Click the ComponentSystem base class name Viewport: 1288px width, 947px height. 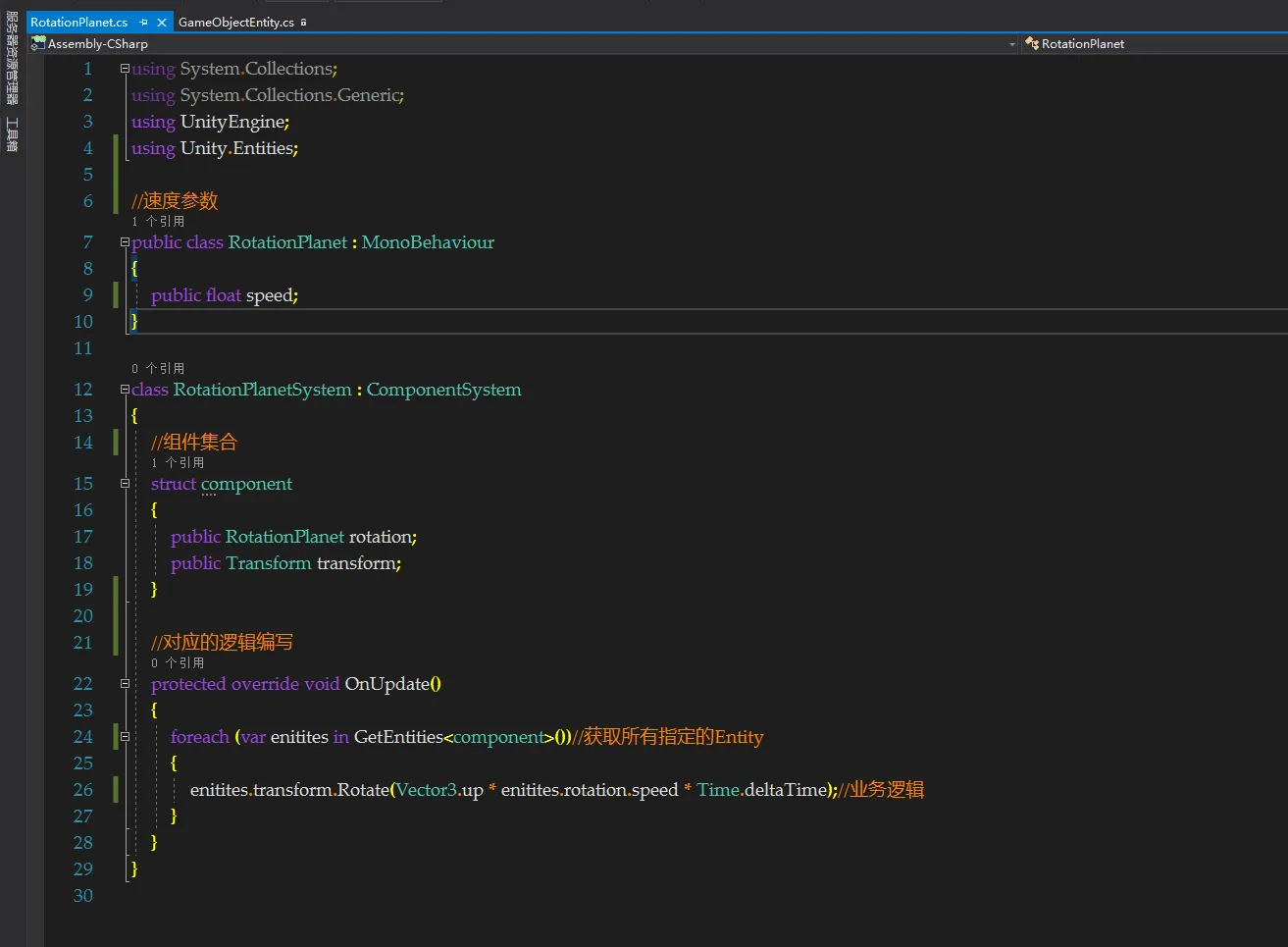443,390
